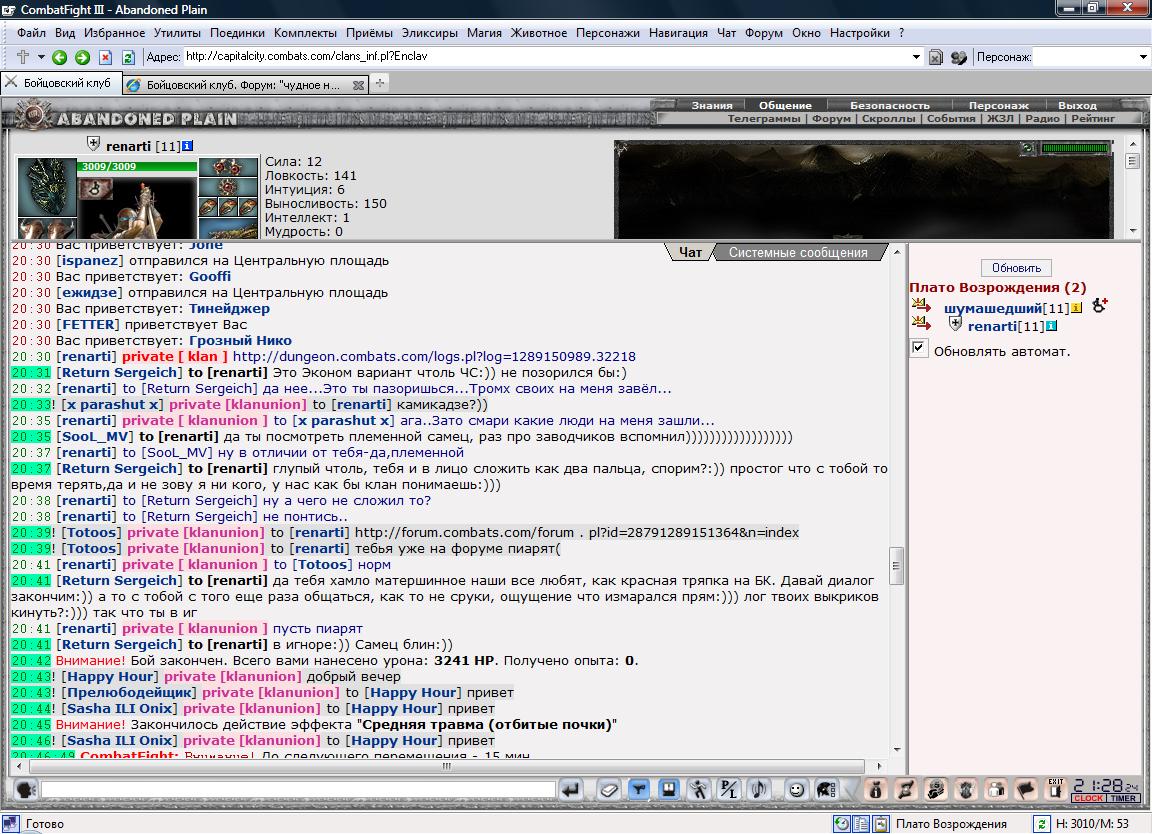
Task: Click the users icon beside Персонаж label
Action: (958, 57)
